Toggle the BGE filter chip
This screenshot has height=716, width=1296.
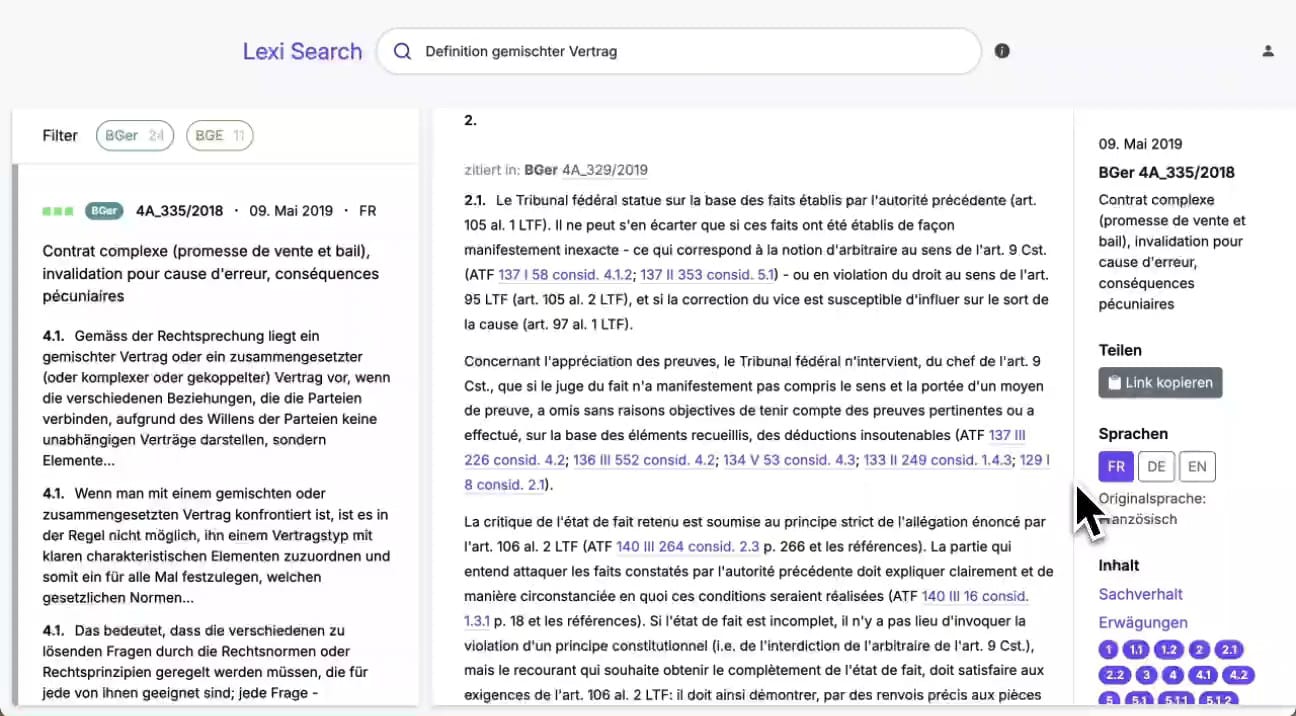click(x=219, y=135)
